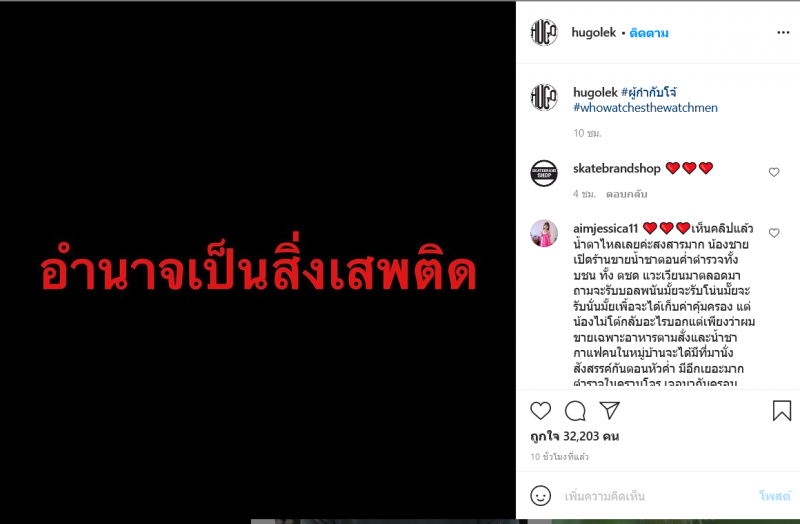This screenshot has height=524, width=800.
Task: Like the post with heart icon
Action: (540, 410)
